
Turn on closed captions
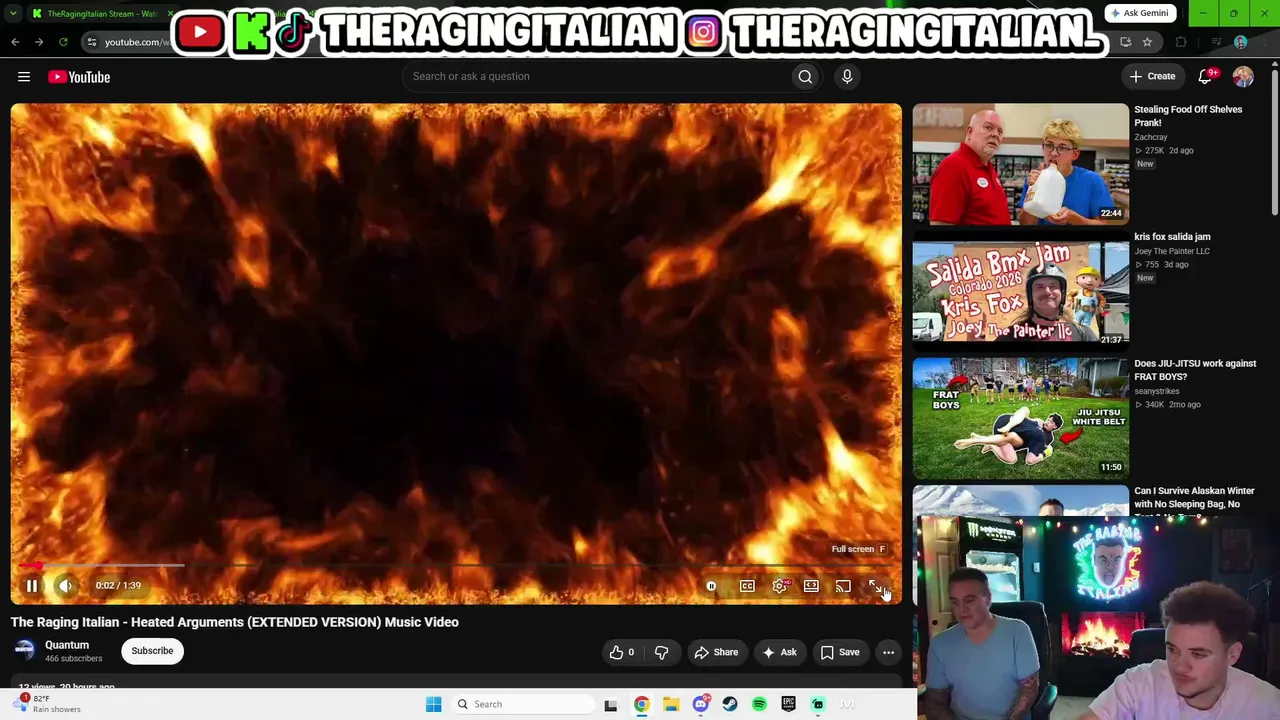(747, 586)
